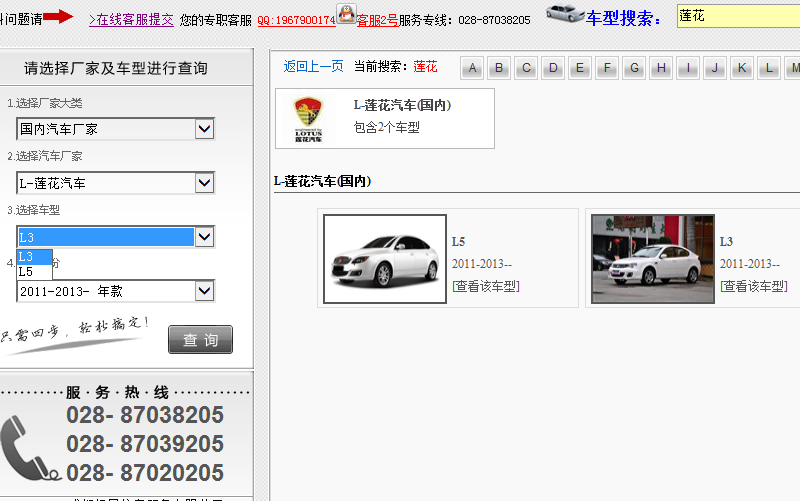Open the 客服2号 link
800x501 pixels.
tap(377, 20)
